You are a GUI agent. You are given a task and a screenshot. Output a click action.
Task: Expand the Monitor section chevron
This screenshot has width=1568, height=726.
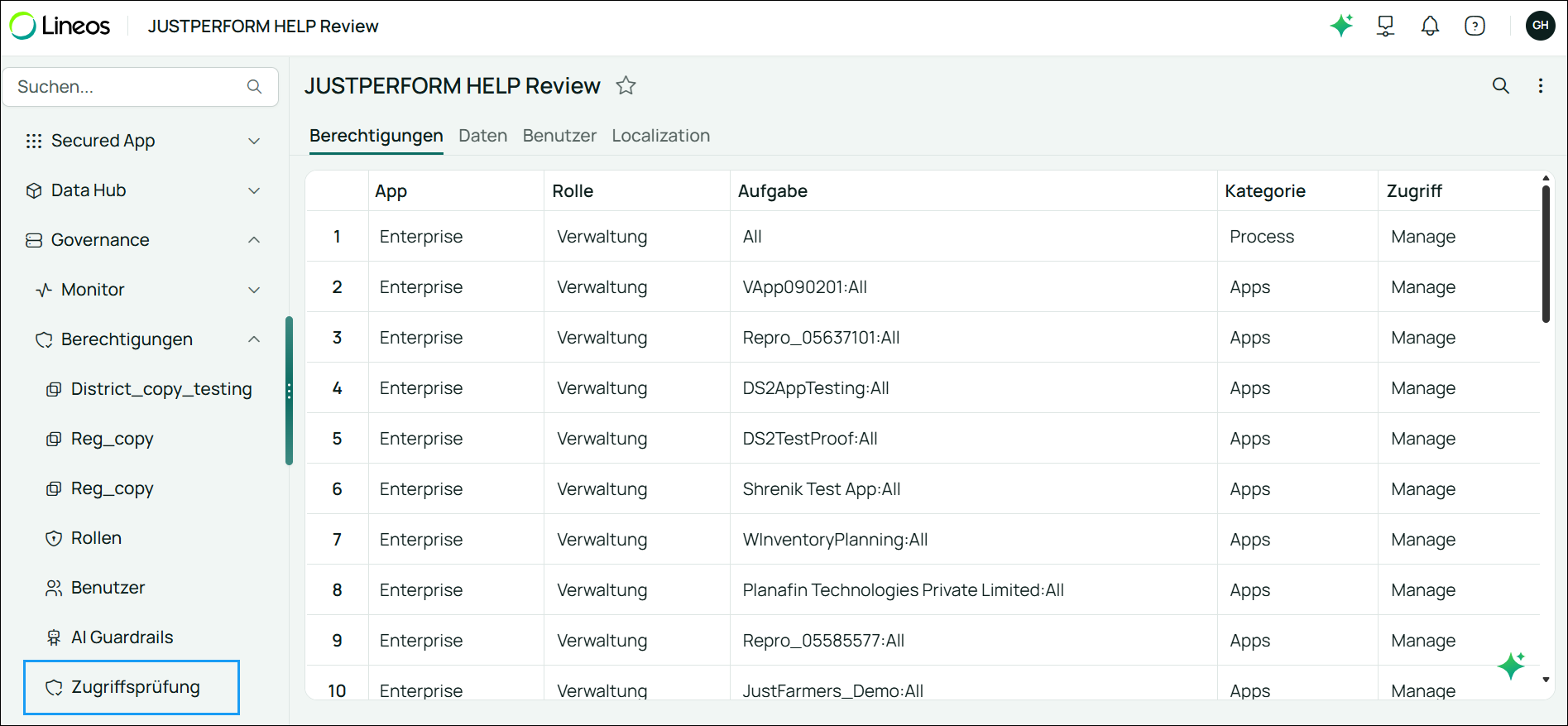point(254,290)
